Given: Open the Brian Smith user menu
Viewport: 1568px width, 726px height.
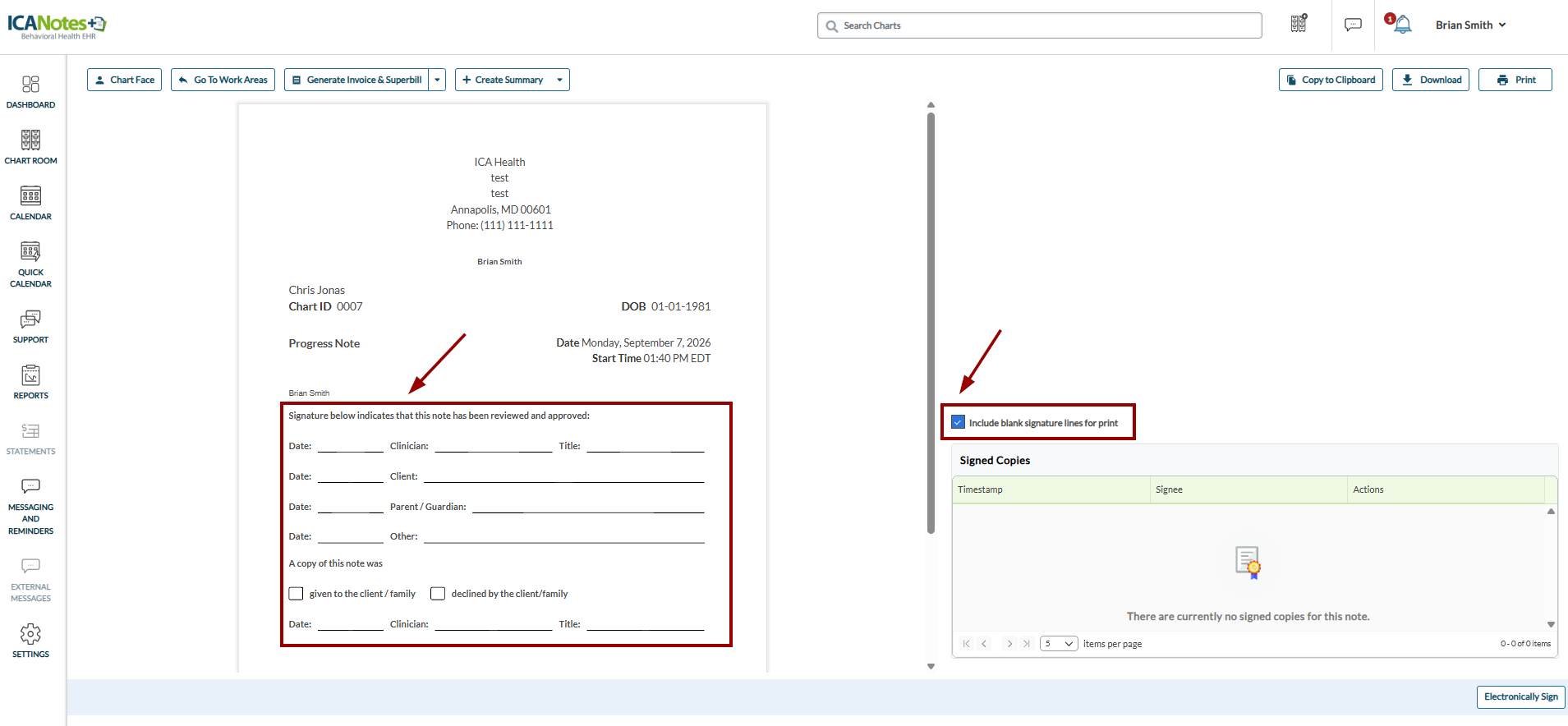Looking at the screenshot, I should pos(1470,25).
